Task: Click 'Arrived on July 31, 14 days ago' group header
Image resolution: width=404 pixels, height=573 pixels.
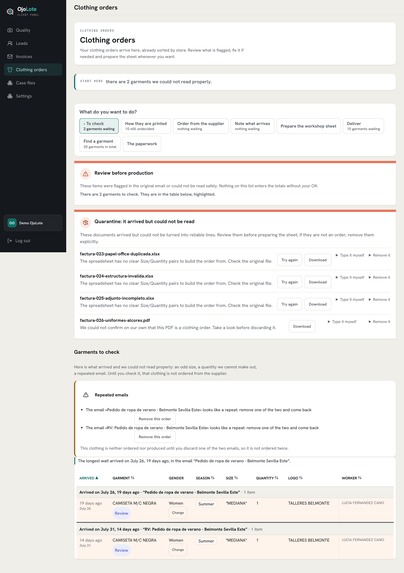Action: coord(235,529)
